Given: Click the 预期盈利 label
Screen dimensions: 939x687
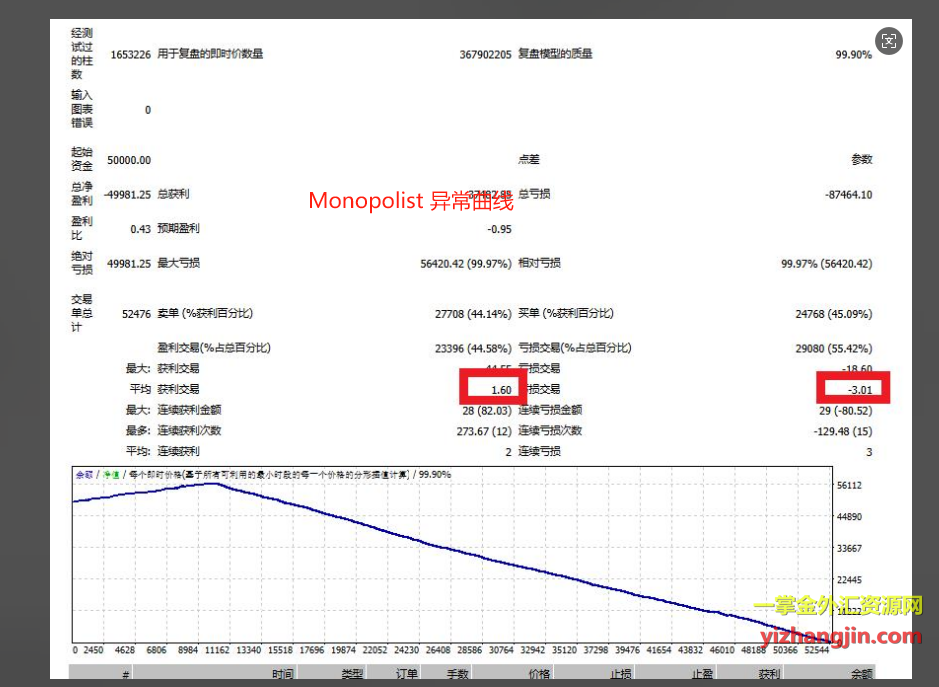Looking at the screenshot, I should coord(178,229).
